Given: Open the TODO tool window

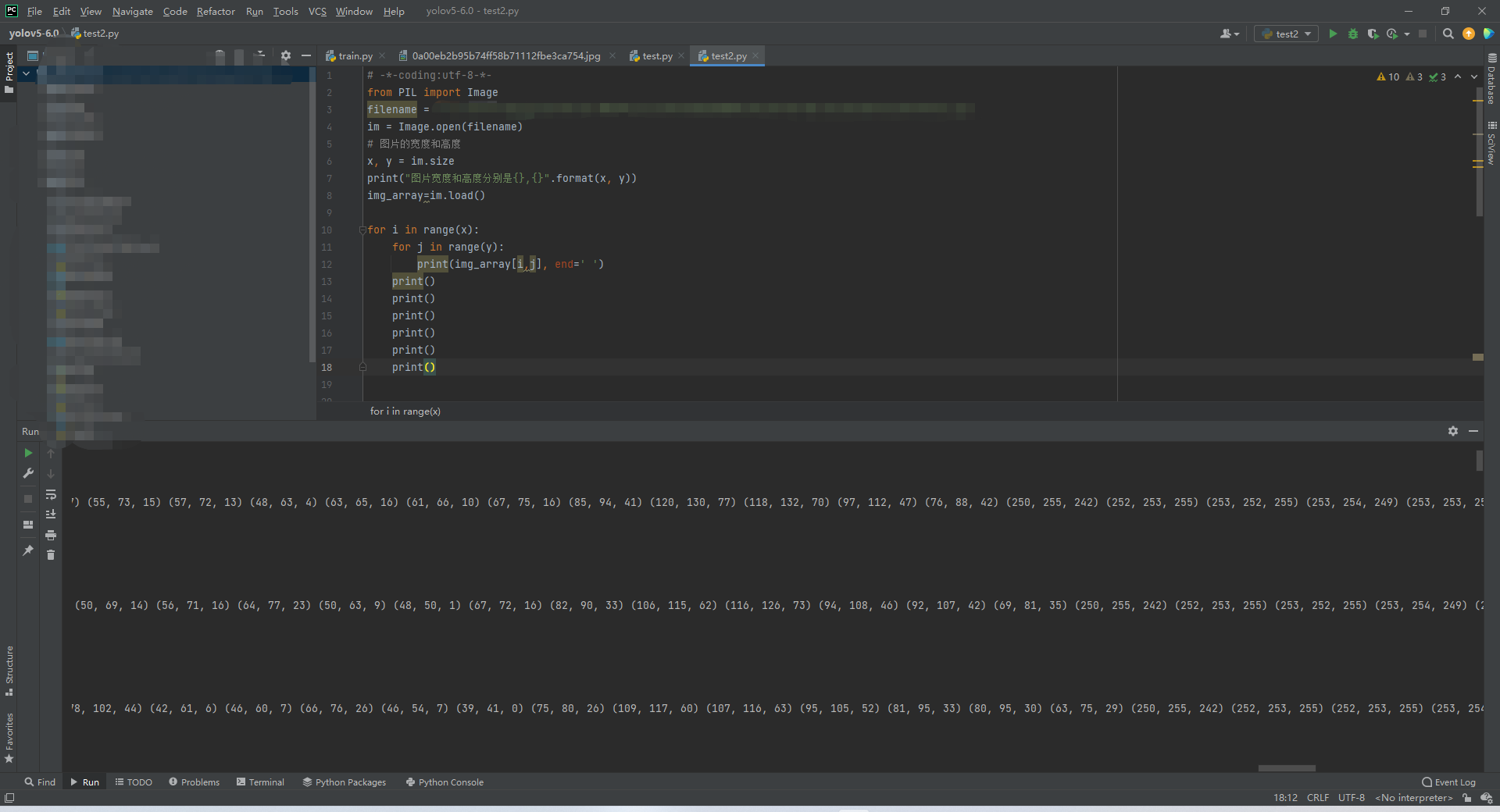Looking at the screenshot, I should [x=134, y=782].
